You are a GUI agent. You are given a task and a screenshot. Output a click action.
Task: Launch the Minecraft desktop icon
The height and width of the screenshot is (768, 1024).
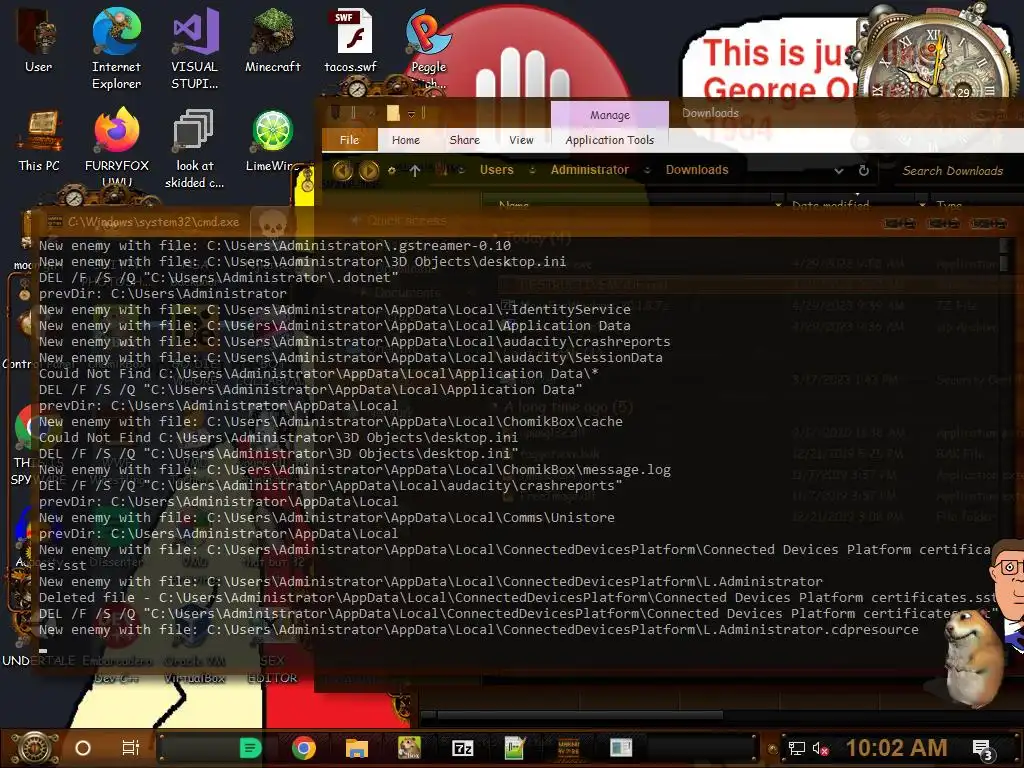[x=273, y=40]
